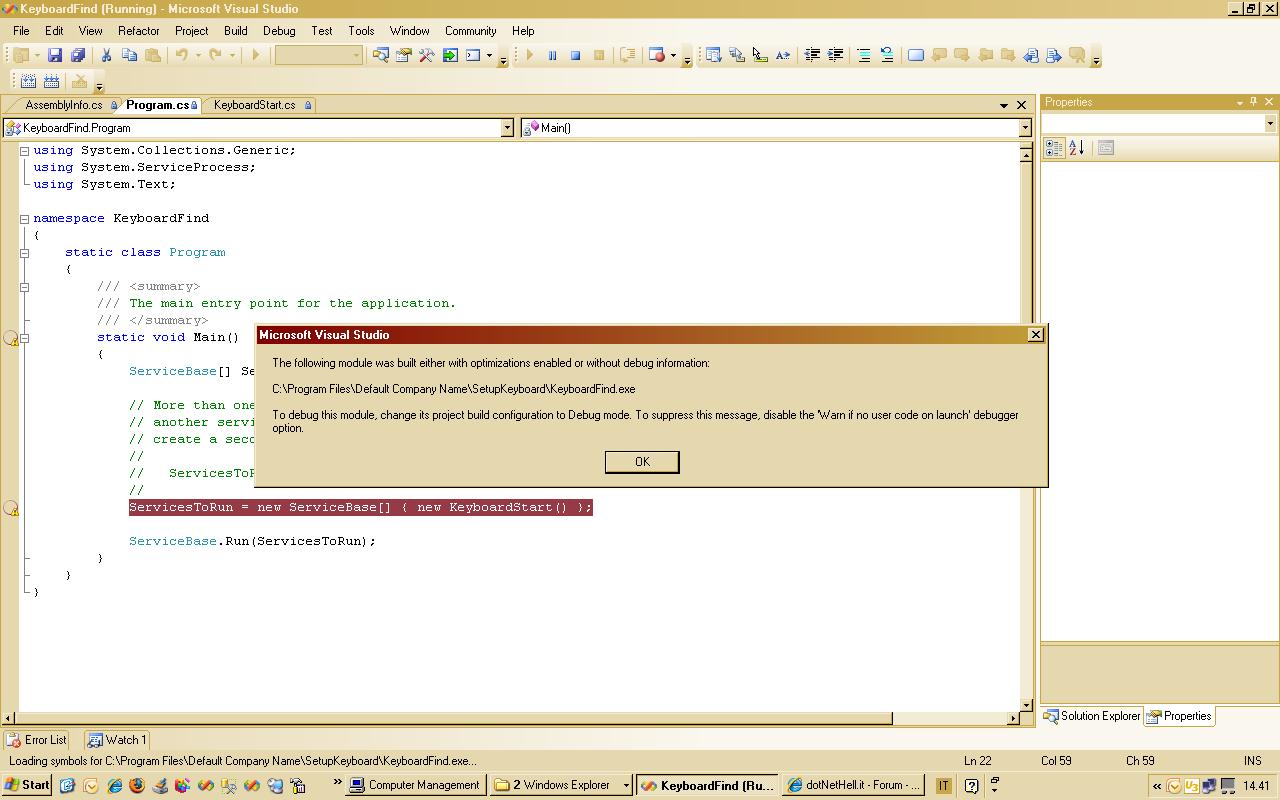Collapse the summary comment region
The width and height of the screenshot is (1280, 800).
pyautogui.click(x=24, y=287)
